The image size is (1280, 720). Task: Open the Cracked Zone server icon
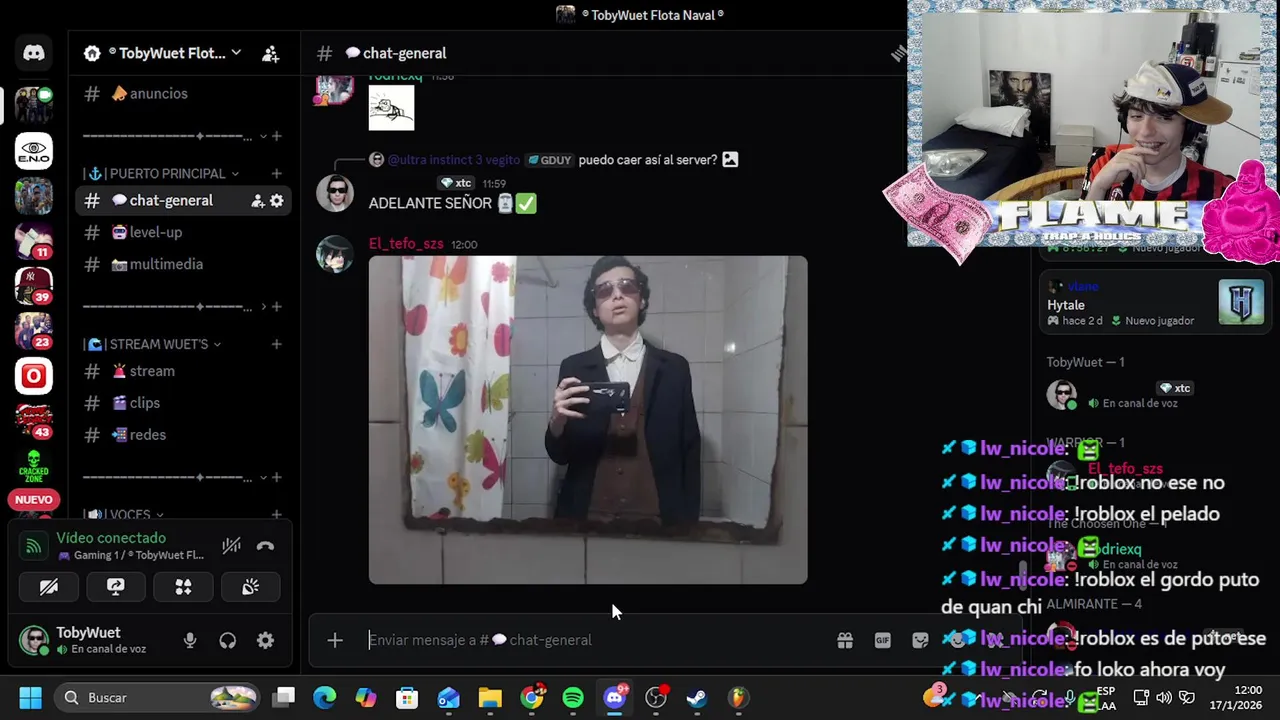[34, 466]
